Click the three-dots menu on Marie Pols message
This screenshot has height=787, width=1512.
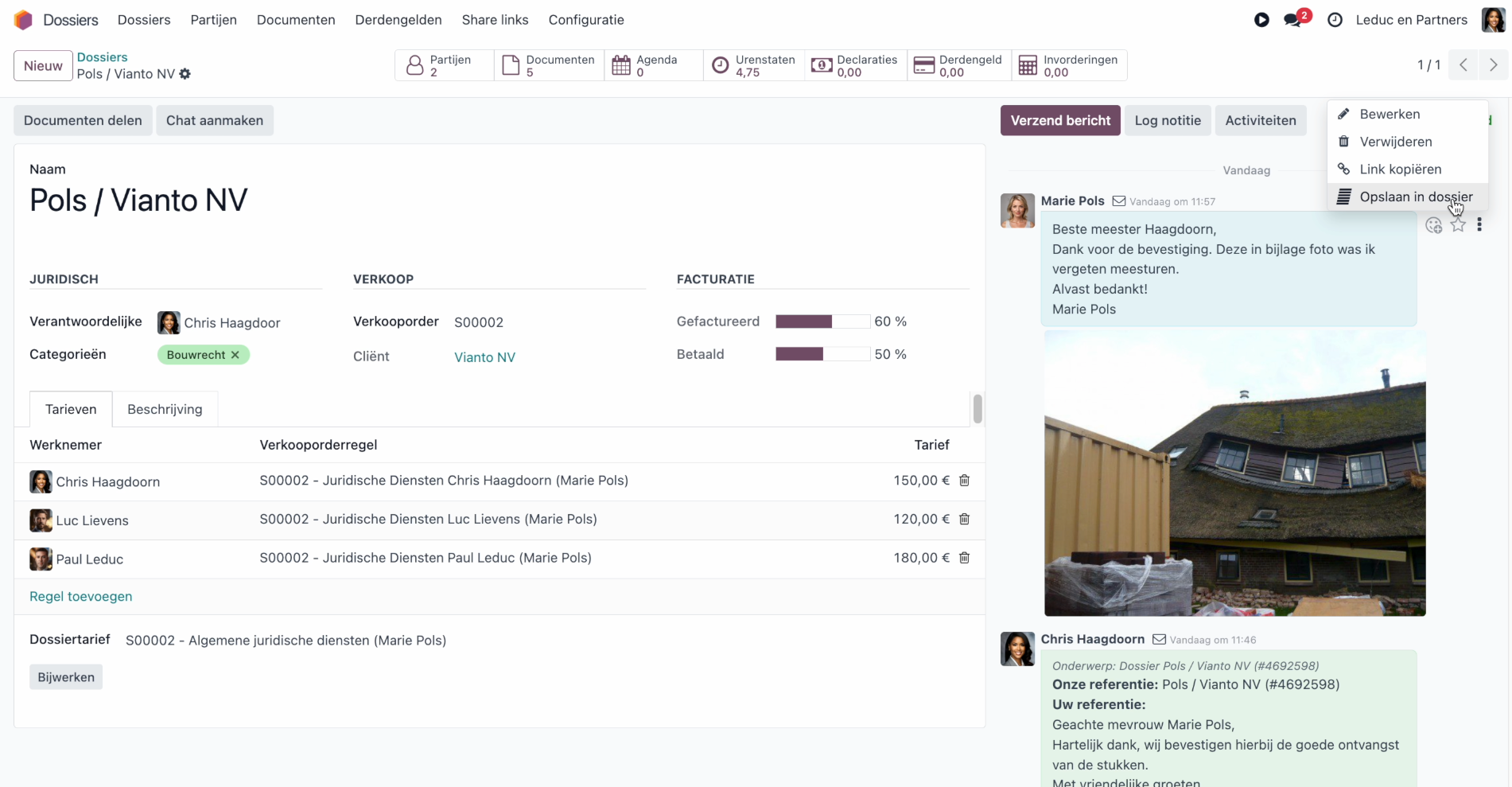pyautogui.click(x=1479, y=225)
